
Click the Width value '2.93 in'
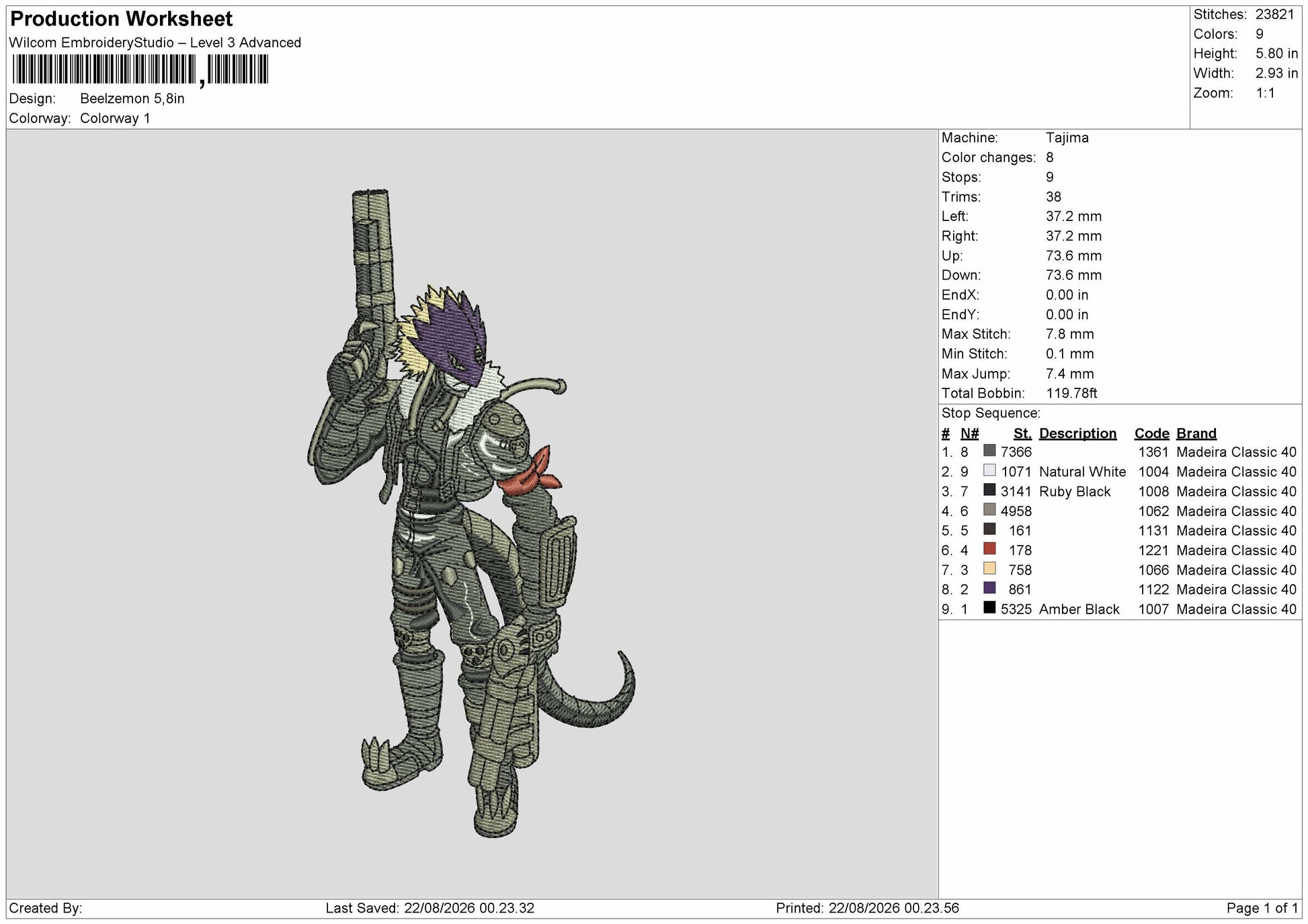point(1277,73)
